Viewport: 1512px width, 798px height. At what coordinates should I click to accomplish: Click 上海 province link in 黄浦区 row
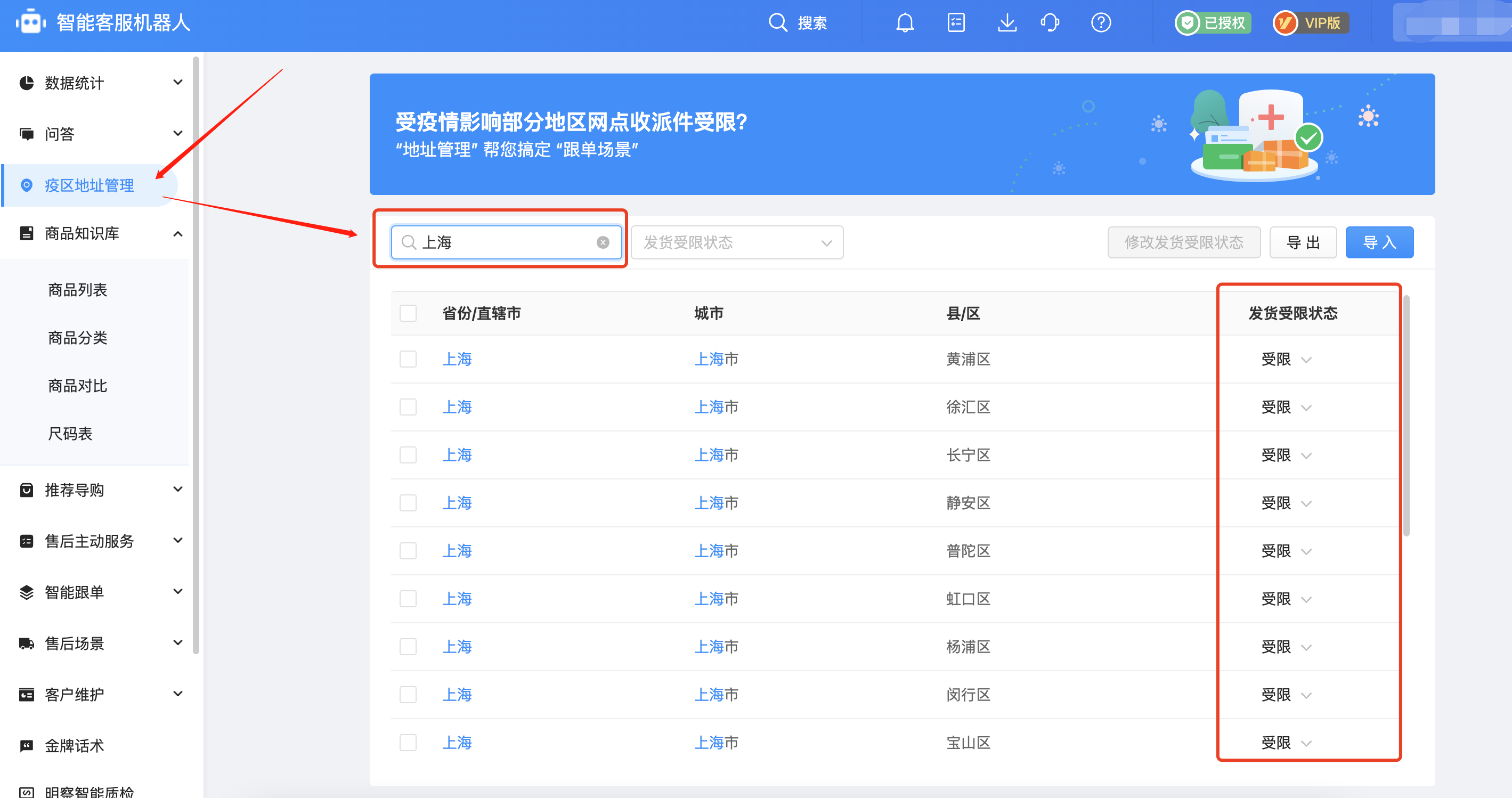(457, 359)
